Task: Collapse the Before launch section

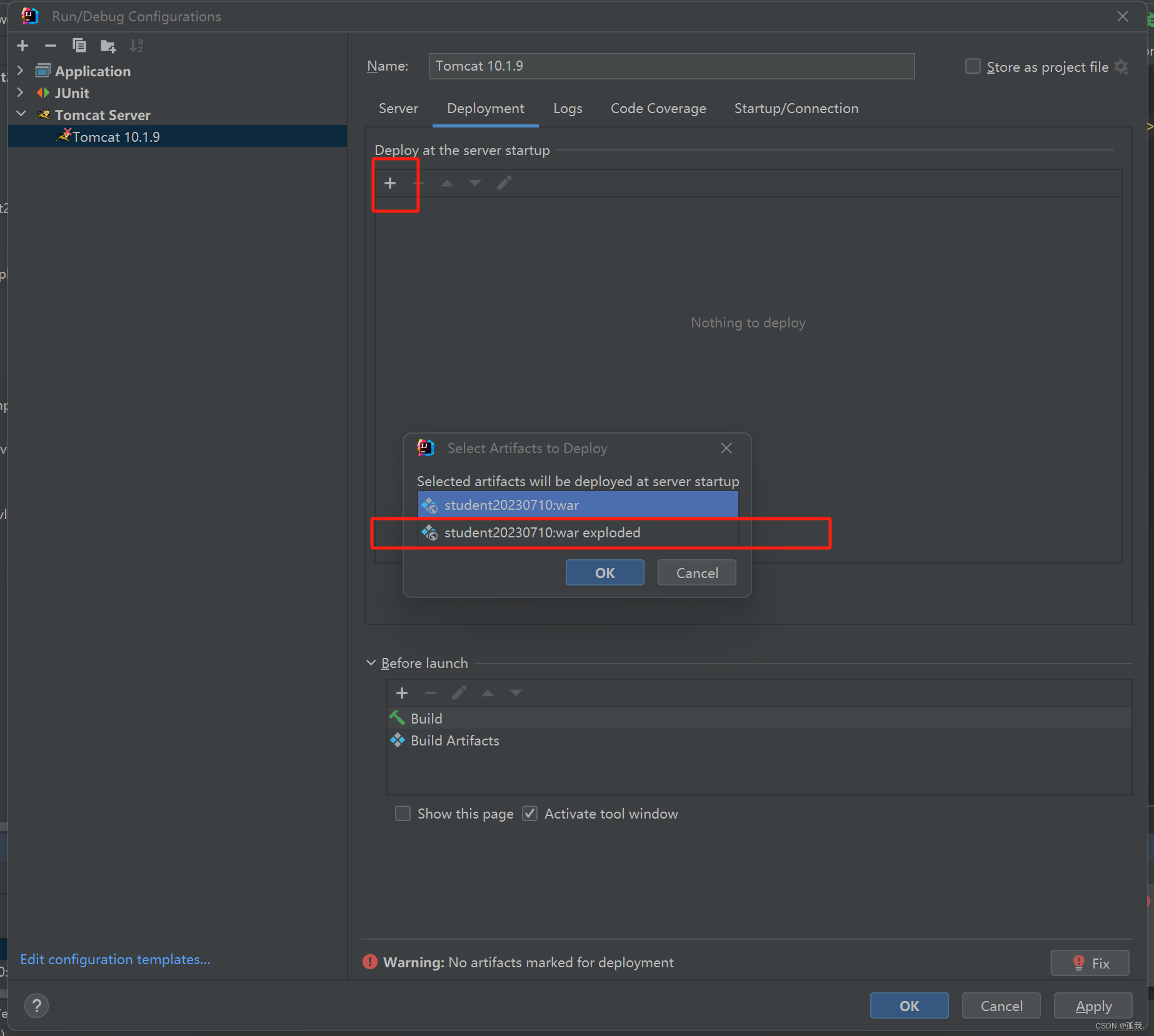Action: tap(371, 663)
